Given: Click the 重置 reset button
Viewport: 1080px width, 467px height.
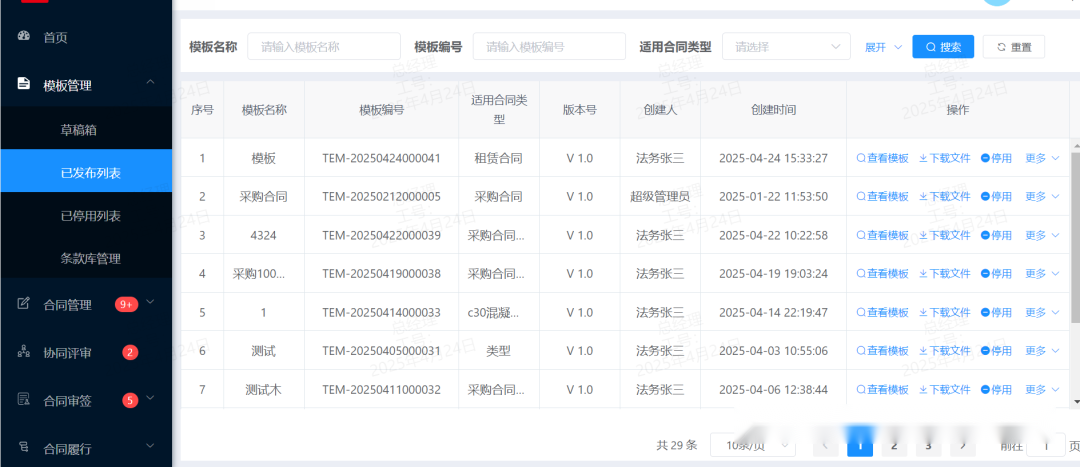Looking at the screenshot, I should pos(1013,47).
